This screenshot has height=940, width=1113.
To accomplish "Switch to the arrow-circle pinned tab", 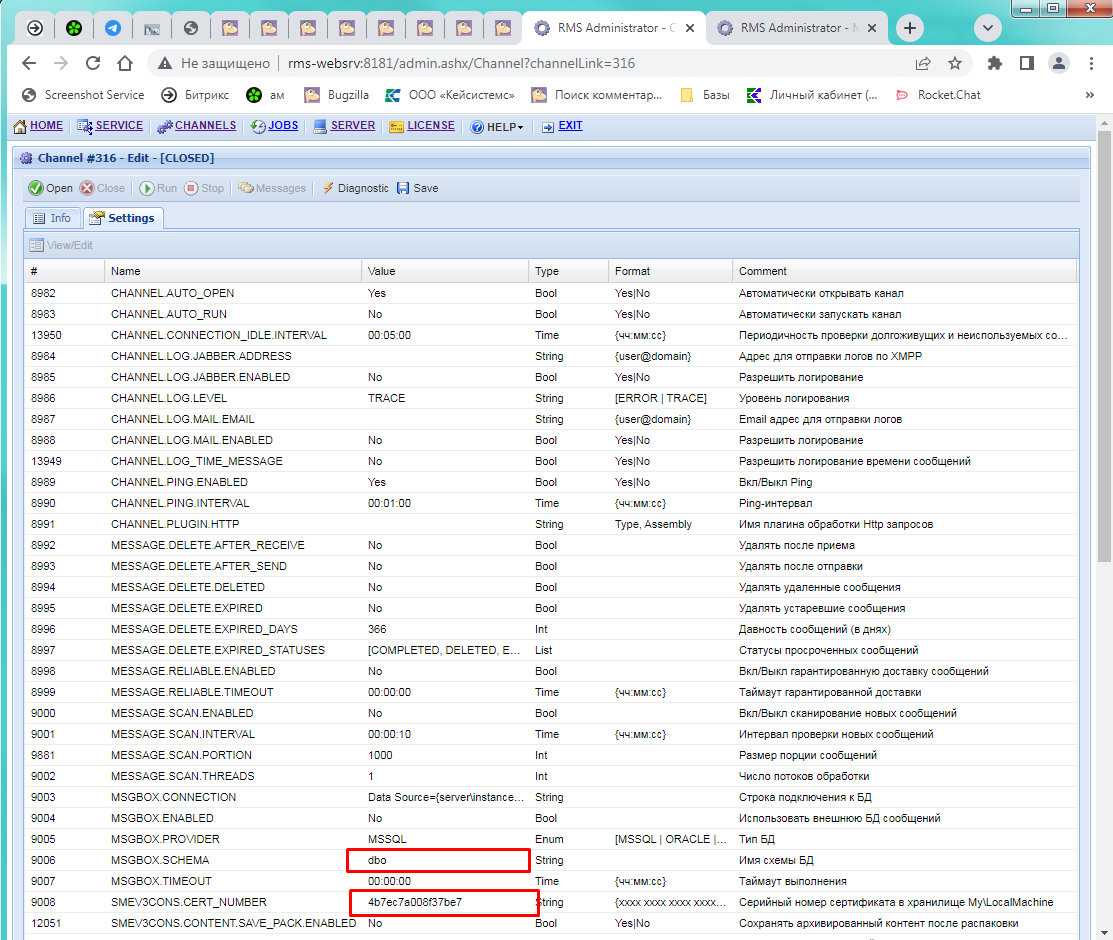I will pos(35,28).
